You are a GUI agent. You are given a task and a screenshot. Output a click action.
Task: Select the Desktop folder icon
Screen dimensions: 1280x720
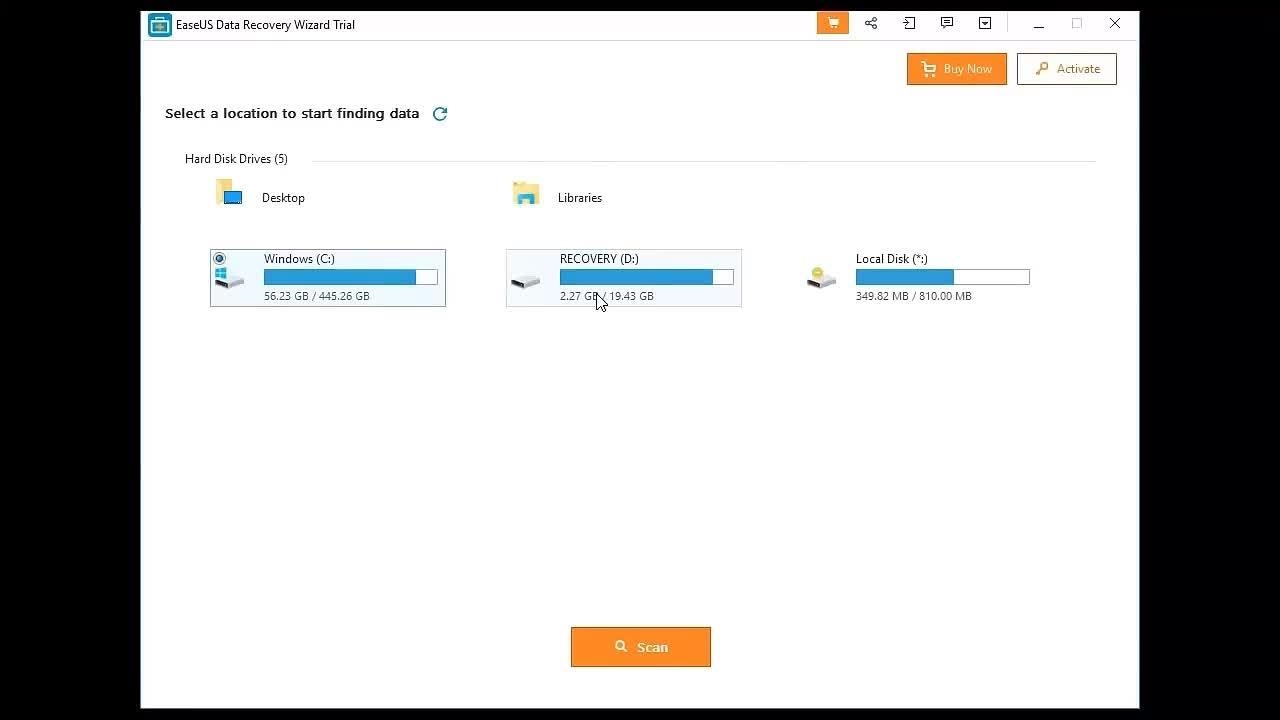(x=229, y=193)
